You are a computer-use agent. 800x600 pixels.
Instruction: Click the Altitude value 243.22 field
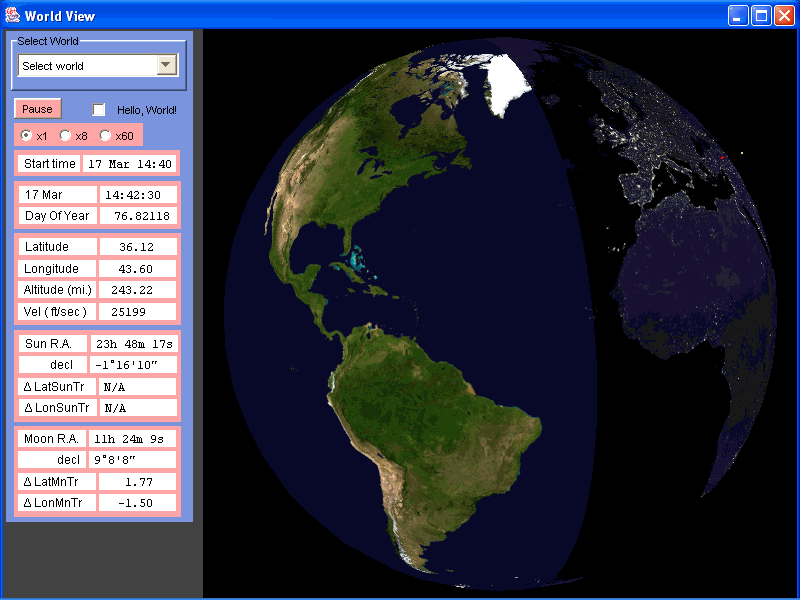[x=137, y=290]
